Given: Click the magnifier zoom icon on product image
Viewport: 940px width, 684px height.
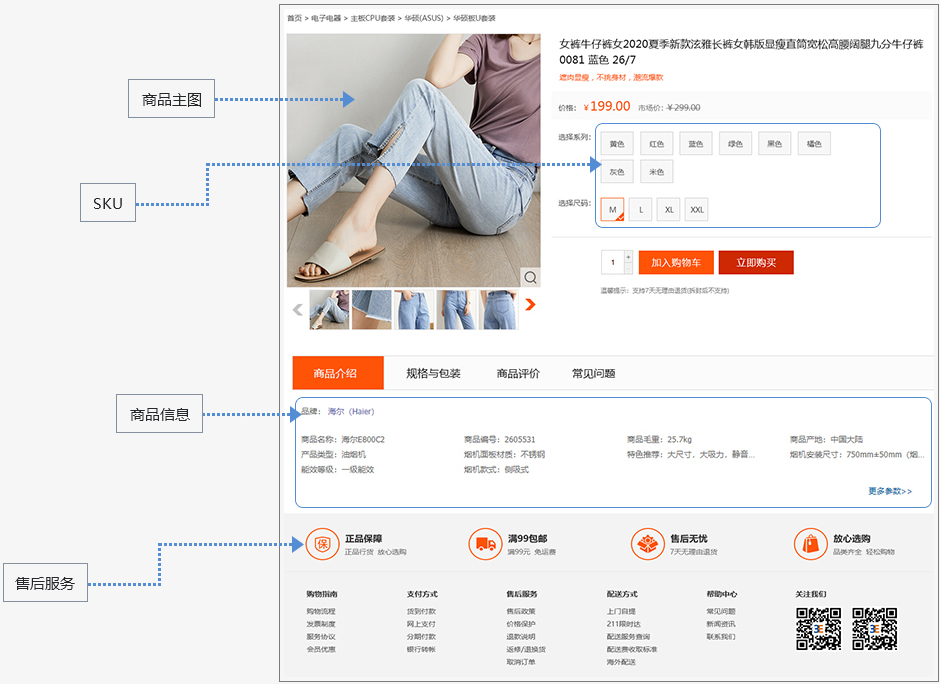Looking at the screenshot, I should point(530,277).
